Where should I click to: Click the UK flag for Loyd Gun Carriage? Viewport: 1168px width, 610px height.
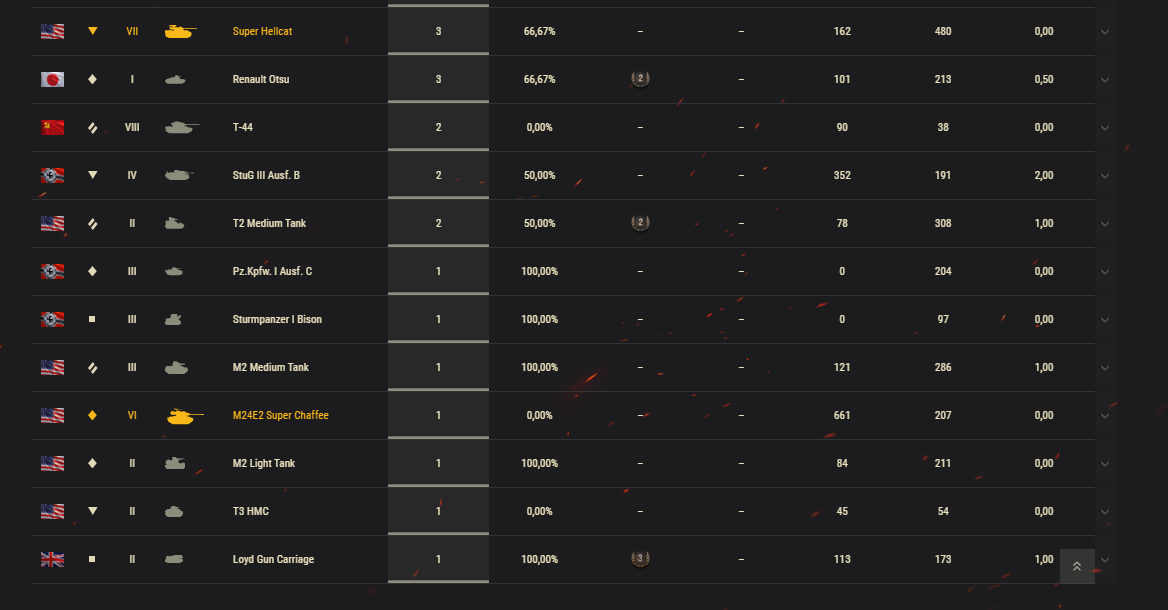(x=52, y=559)
